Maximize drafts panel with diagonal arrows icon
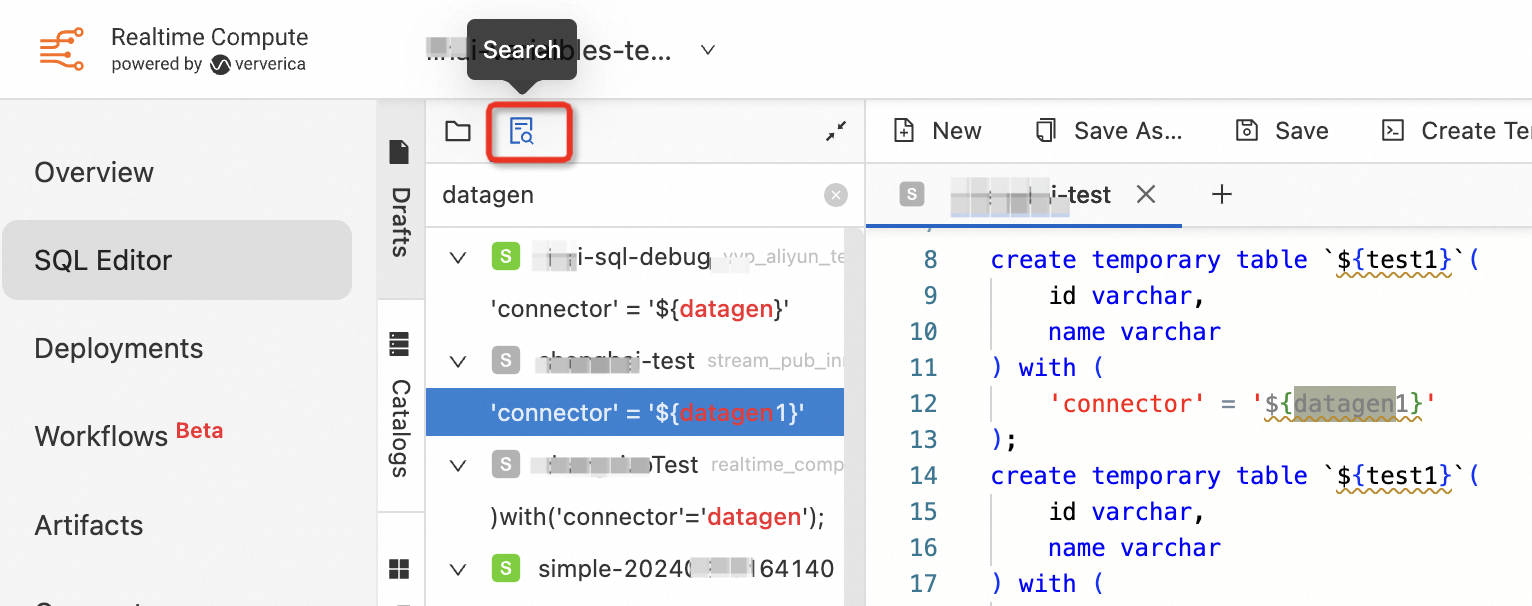 click(x=836, y=131)
